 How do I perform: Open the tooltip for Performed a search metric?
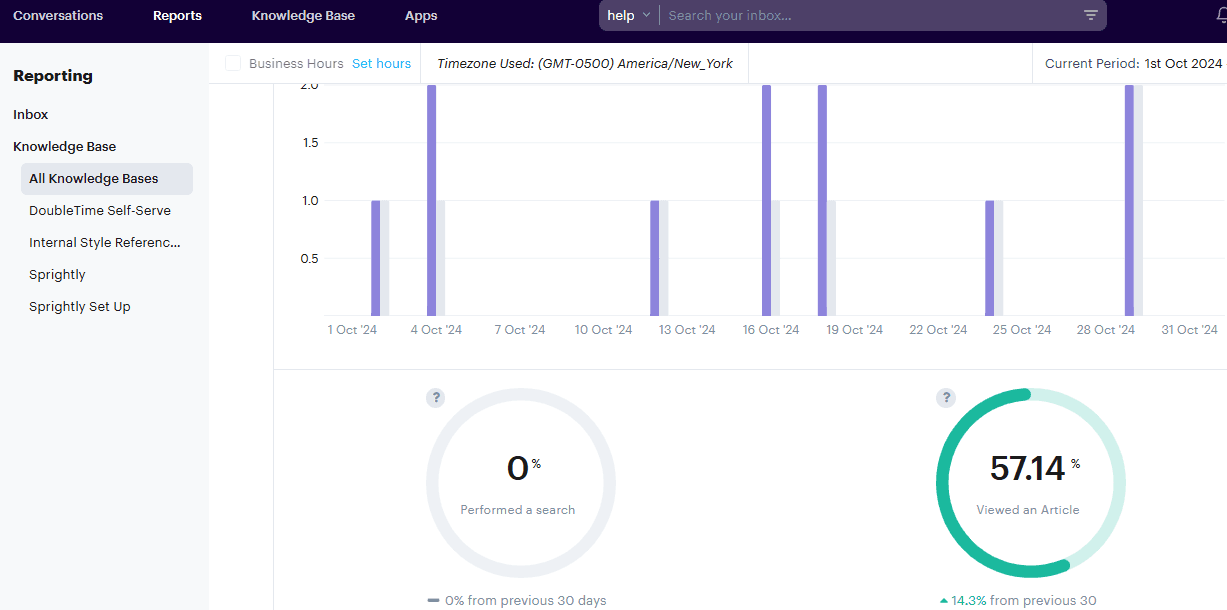435,397
